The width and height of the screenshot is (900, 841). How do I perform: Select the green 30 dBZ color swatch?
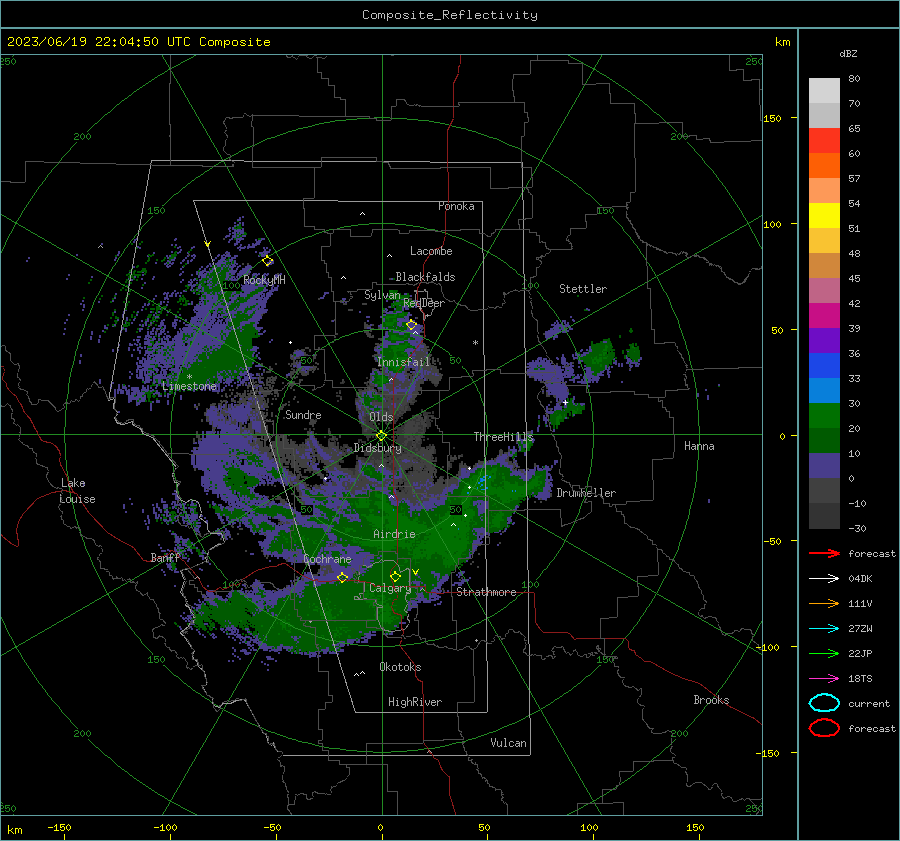tap(824, 415)
